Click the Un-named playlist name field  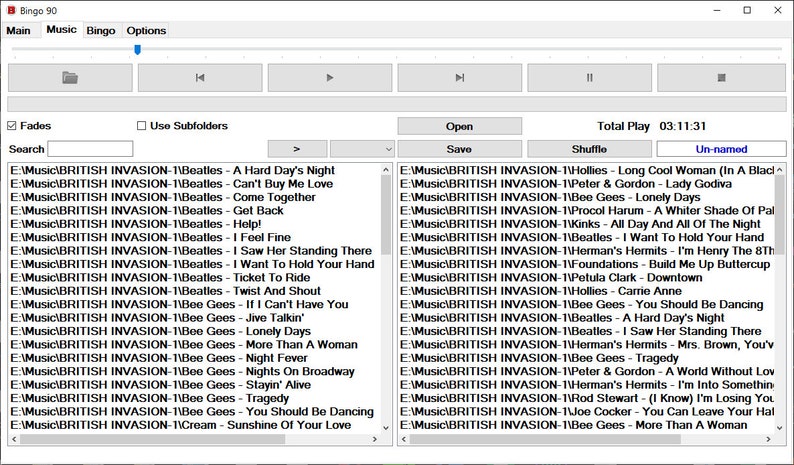coord(722,149)
